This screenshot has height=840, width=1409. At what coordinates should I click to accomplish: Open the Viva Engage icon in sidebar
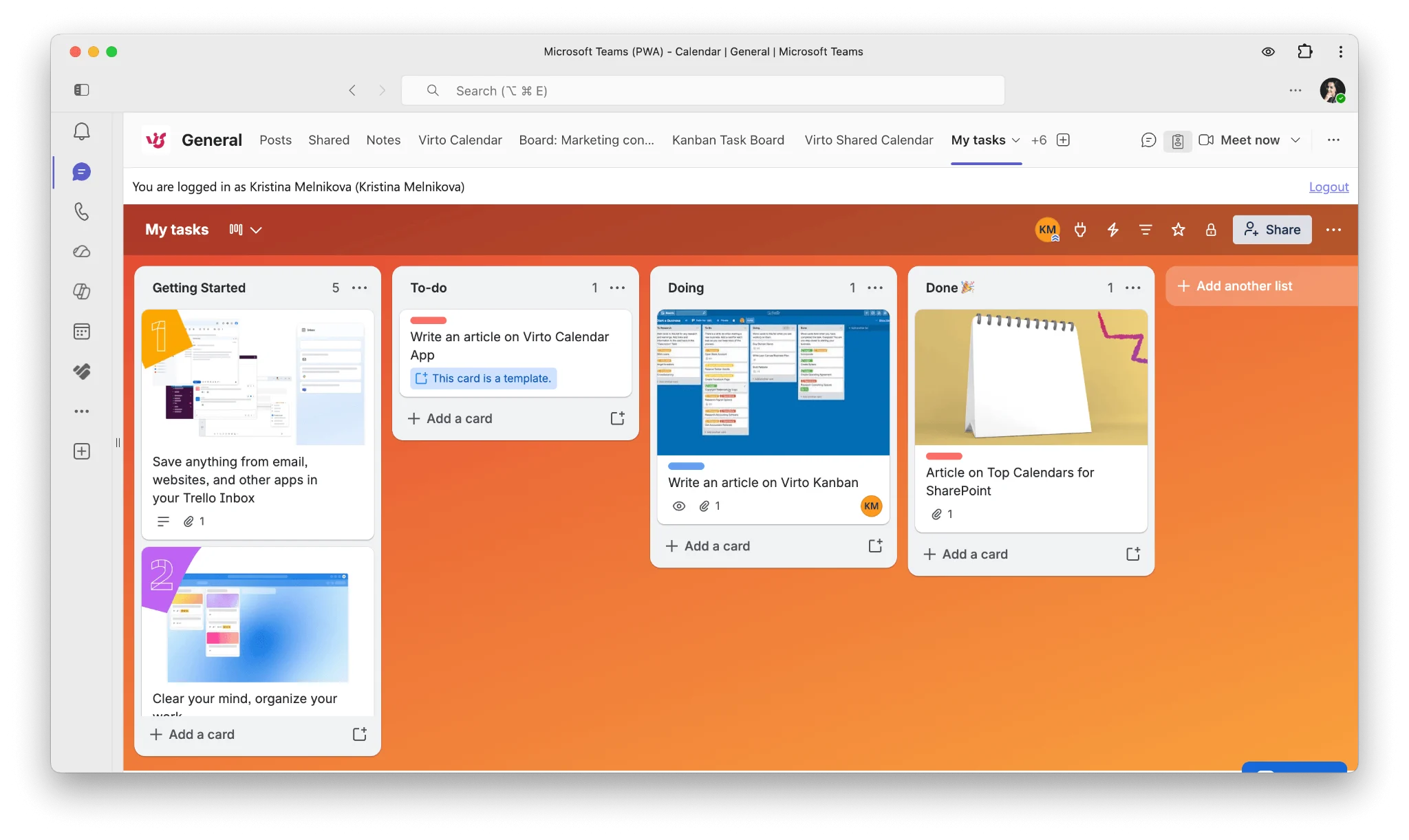click(x=82, y=371)
